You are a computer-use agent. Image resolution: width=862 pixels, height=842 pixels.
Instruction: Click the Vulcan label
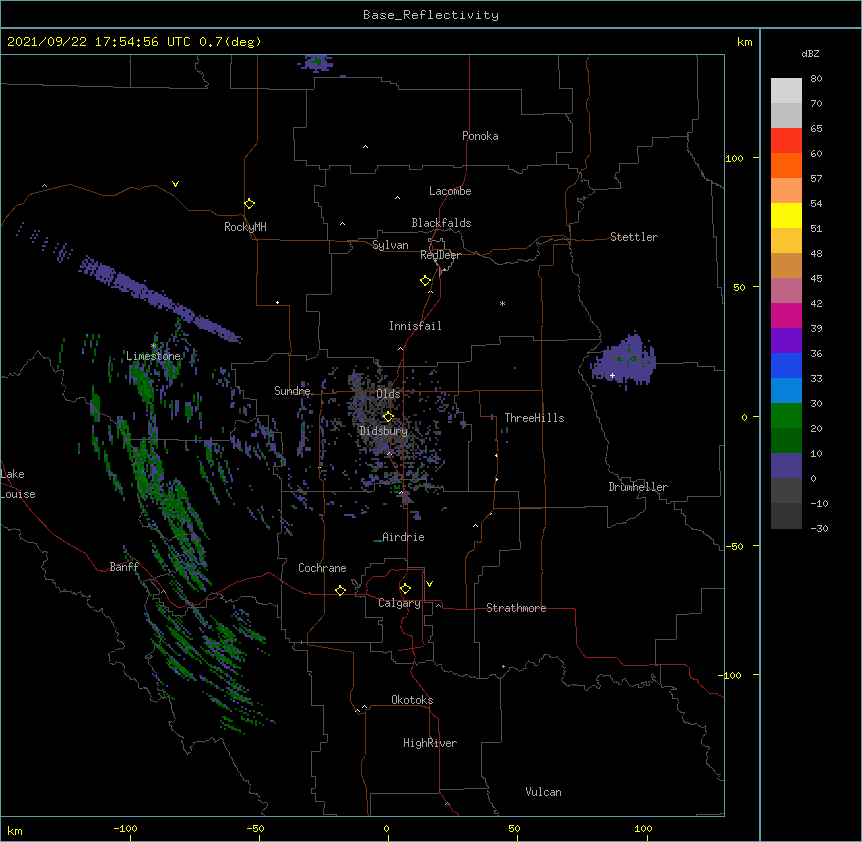(543, 792)
